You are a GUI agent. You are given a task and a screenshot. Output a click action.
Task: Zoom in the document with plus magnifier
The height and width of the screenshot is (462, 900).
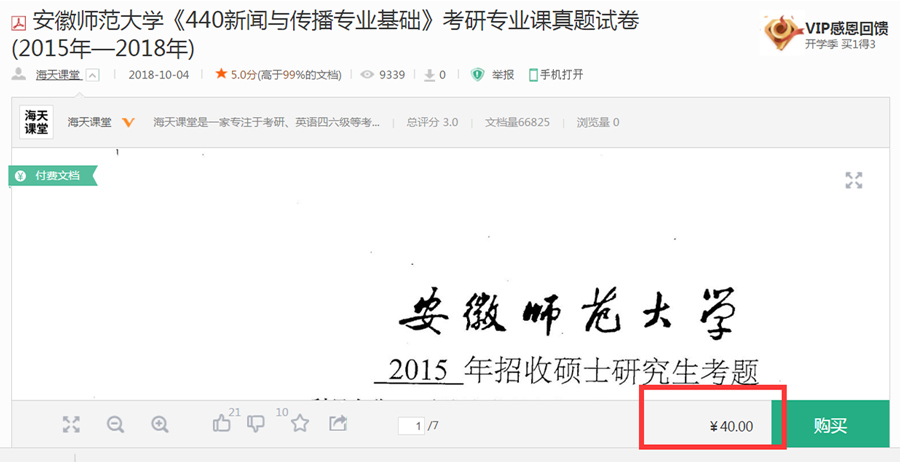pyautogui.click(x=160, y=425)
